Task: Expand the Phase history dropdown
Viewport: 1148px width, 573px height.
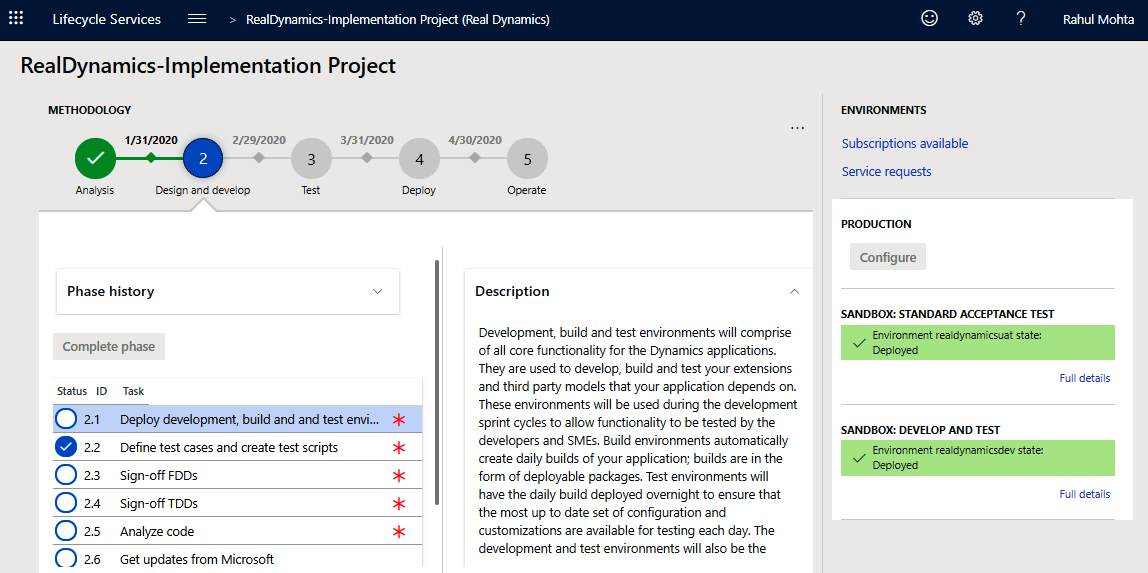Action: (x=377, y=292)
